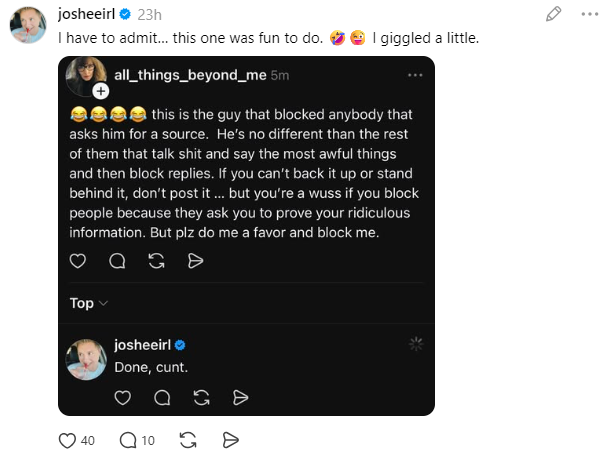
Task: Comment on josheeirl's "Done" reply
Action: [161, 397]
